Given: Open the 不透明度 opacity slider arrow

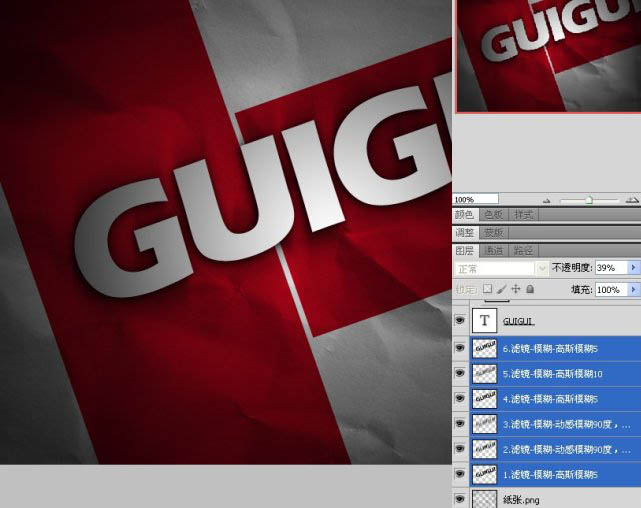Looking at the screenshot, I should click(633, 268).
